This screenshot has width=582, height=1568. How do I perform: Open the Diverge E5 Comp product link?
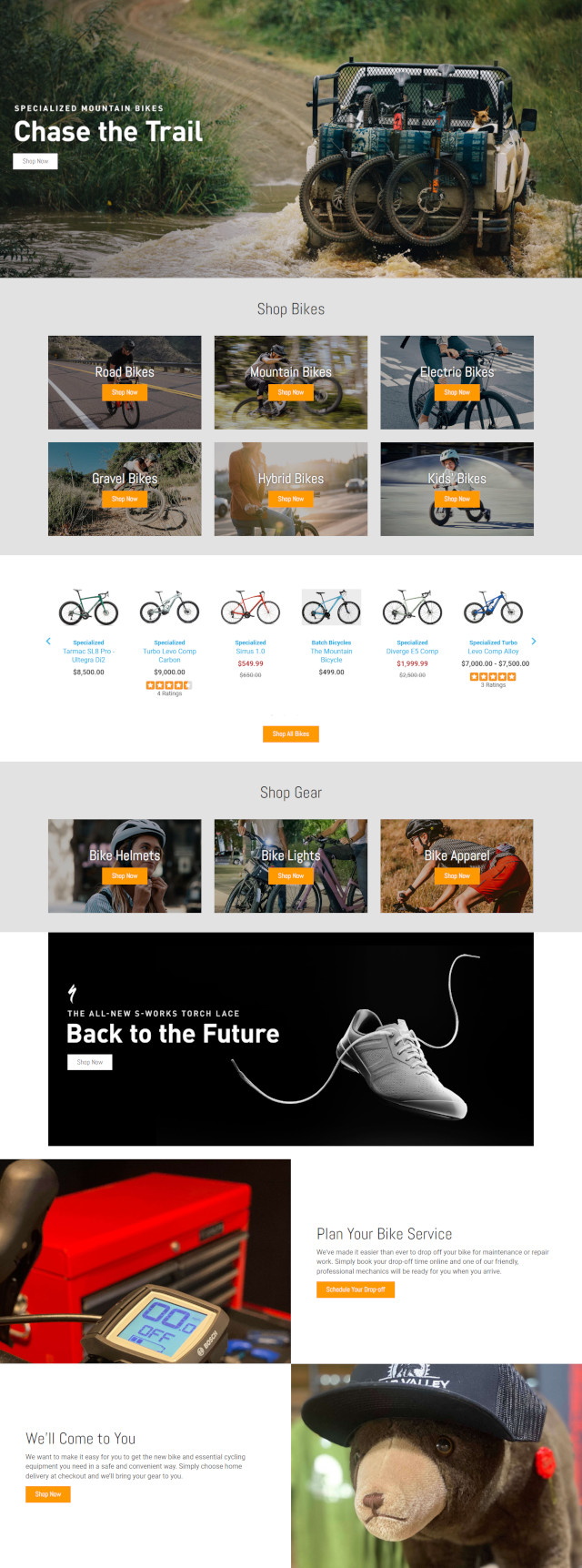click(412, 652)
